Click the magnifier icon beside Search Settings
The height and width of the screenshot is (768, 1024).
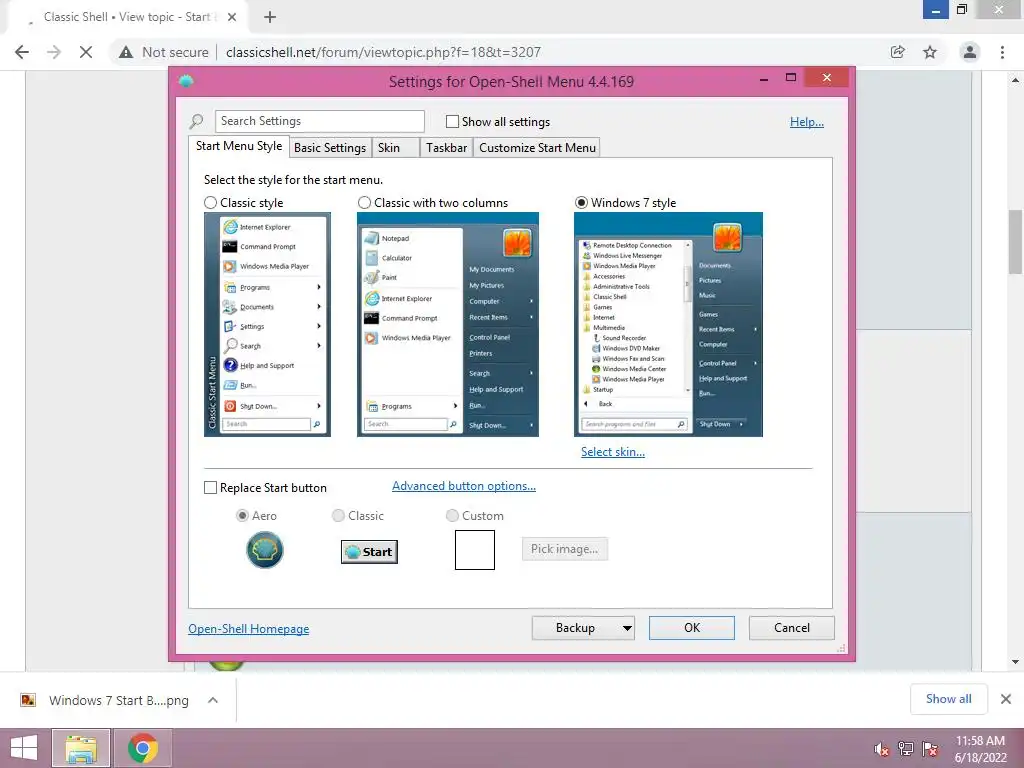coord(196,121)
